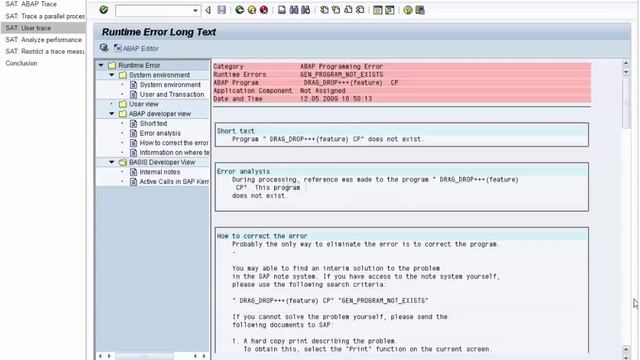Click icon left of ABAP Editor button
The image size is (640, 360).
(104, 48)
